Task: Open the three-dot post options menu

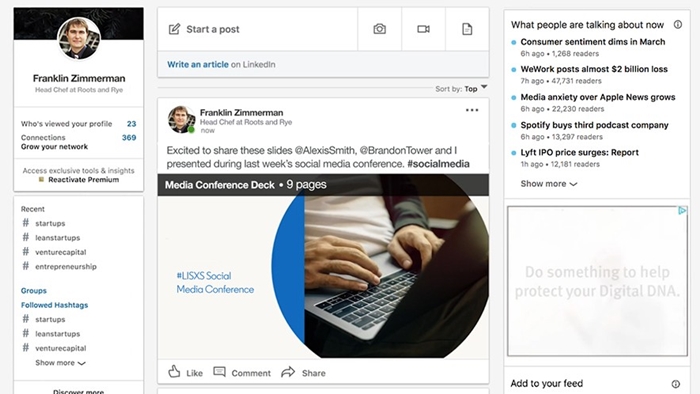Action: coord(472,110)
